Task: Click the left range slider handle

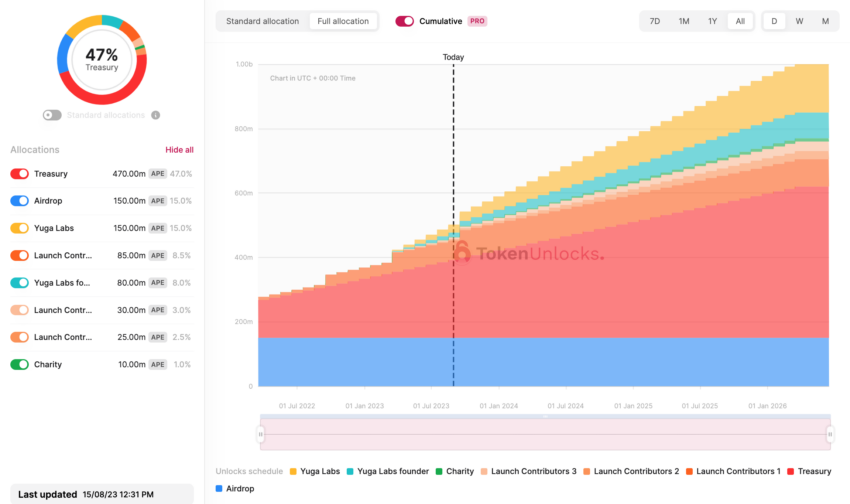Action: point(261,434)
